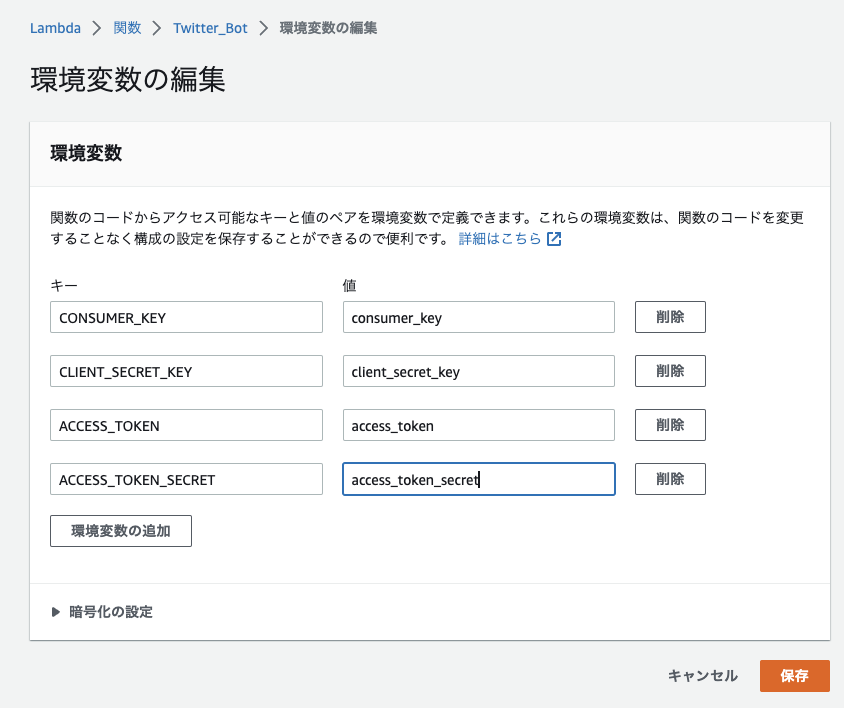Edit the ACCESS_TOKEN_SECRET key field
844x708 pixels.
tap(186, 479)
